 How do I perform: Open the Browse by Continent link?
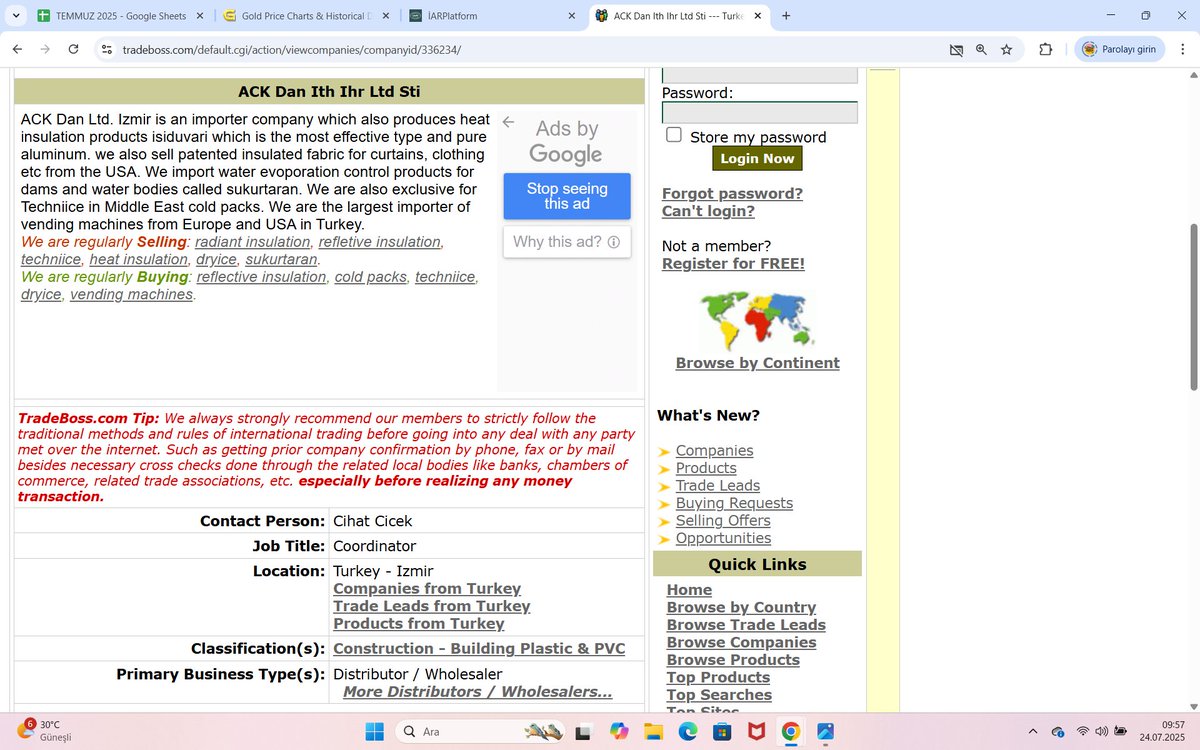coord(757,363)
